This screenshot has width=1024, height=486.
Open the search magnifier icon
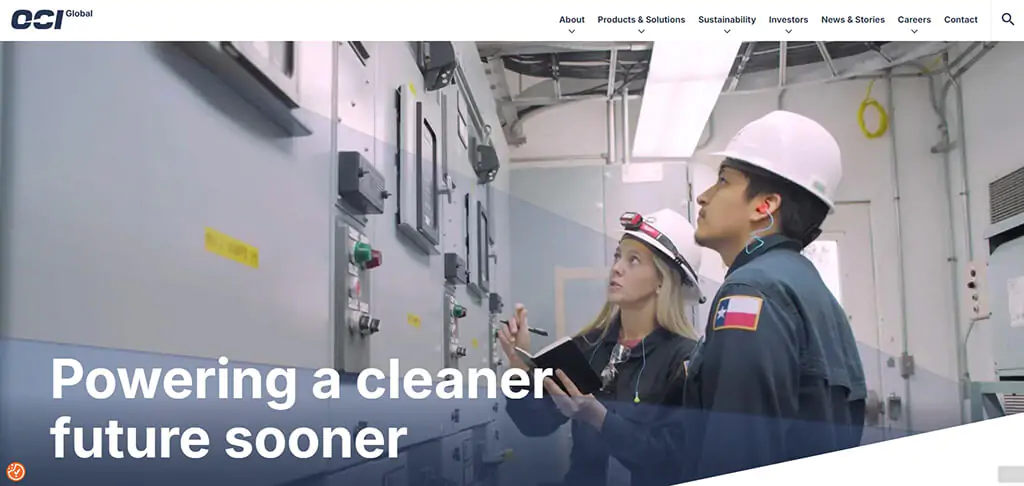1008,20
